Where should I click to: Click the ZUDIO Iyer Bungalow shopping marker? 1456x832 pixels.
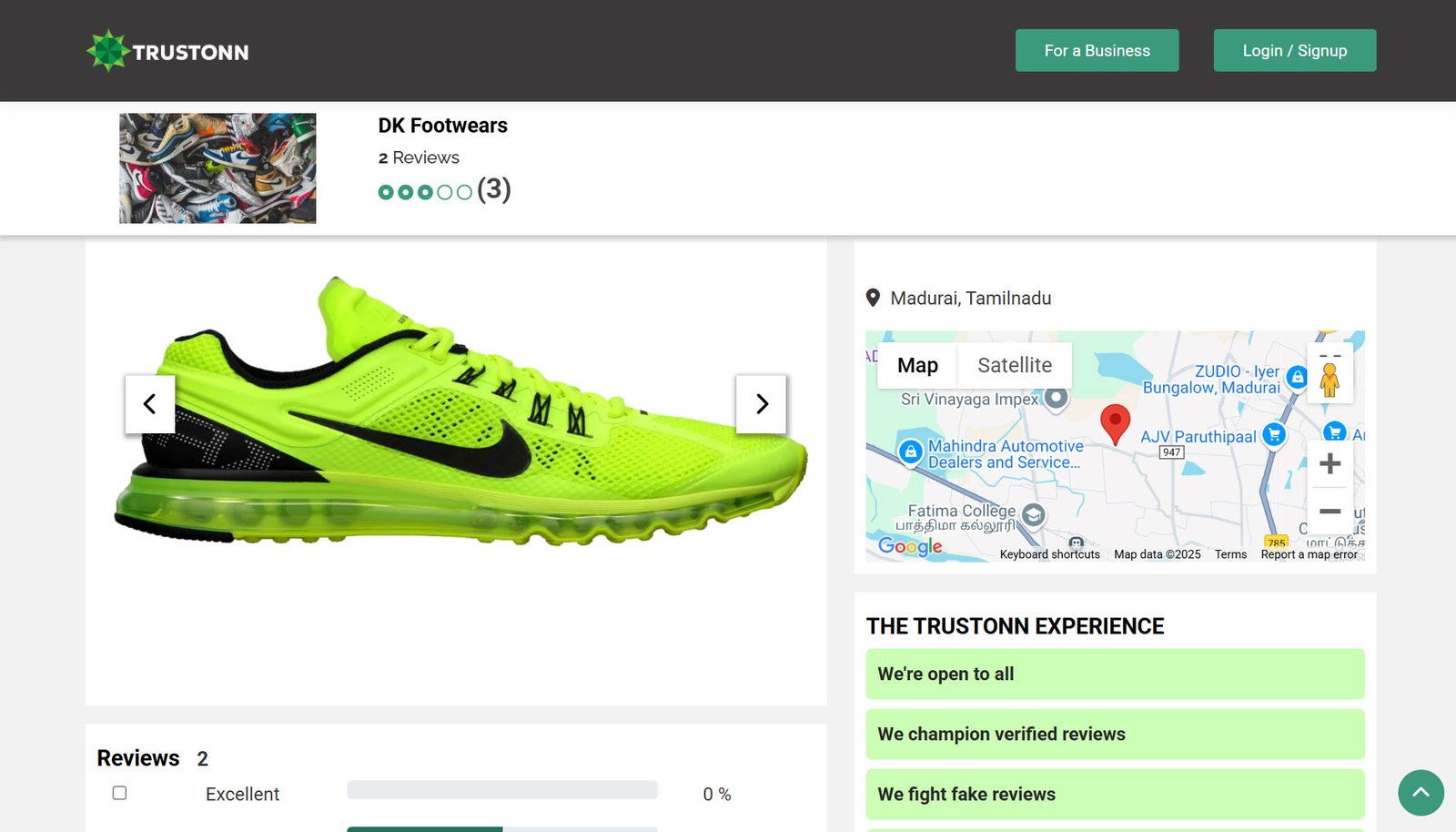coord(1298,376)
